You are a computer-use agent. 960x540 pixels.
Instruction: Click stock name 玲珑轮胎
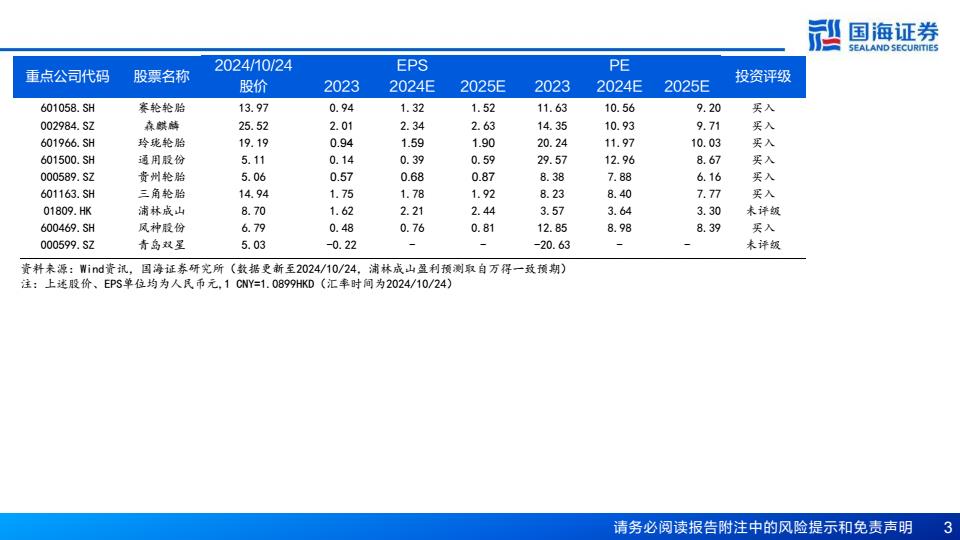pos(162,143)
